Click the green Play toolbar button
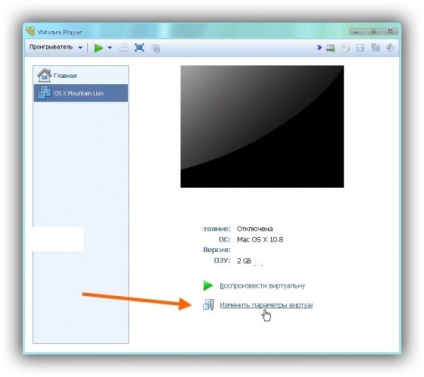The height and width of the screenshot is (377, 424). pos(98,48)
